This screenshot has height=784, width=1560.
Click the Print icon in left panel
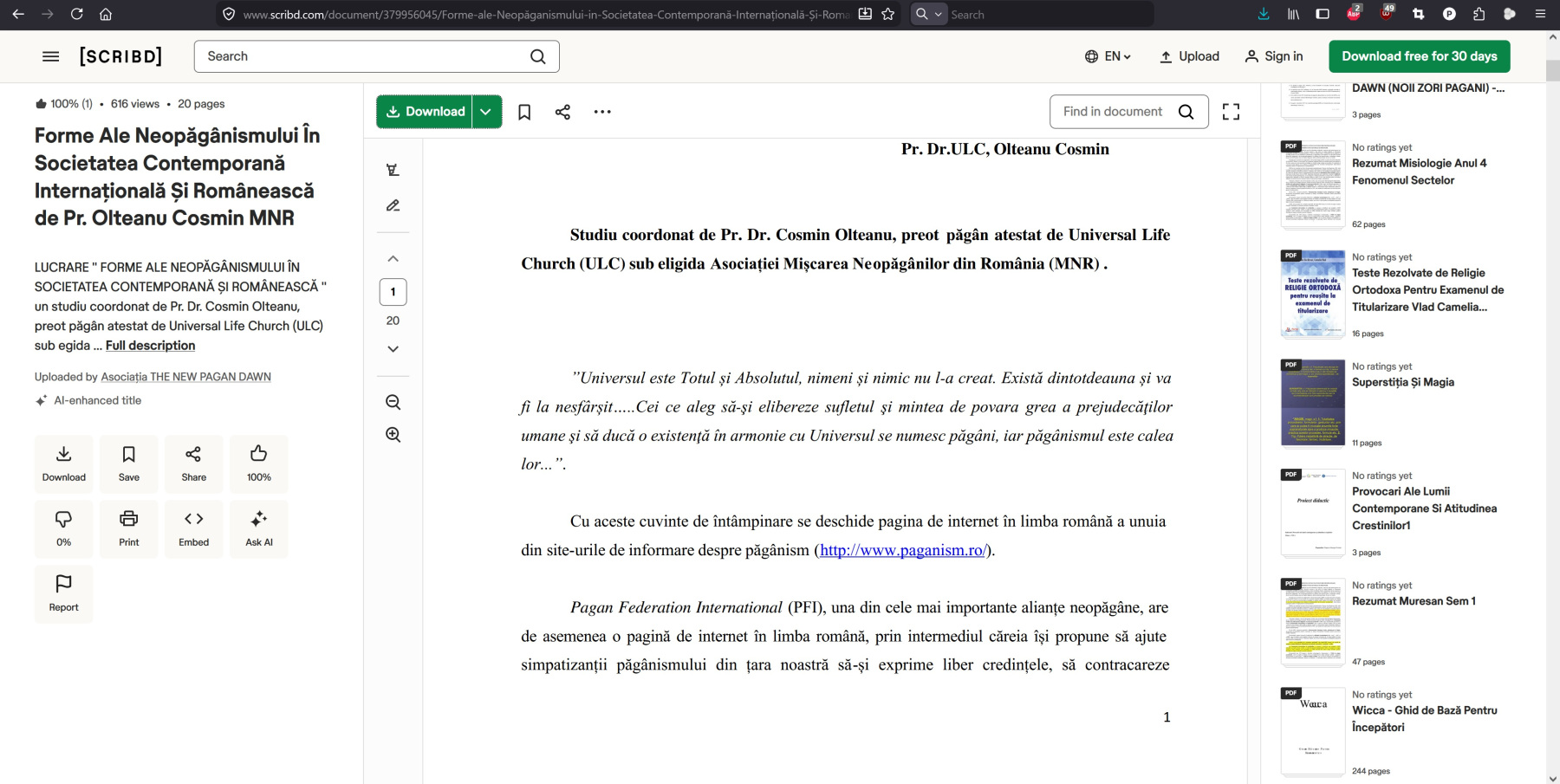128,528
